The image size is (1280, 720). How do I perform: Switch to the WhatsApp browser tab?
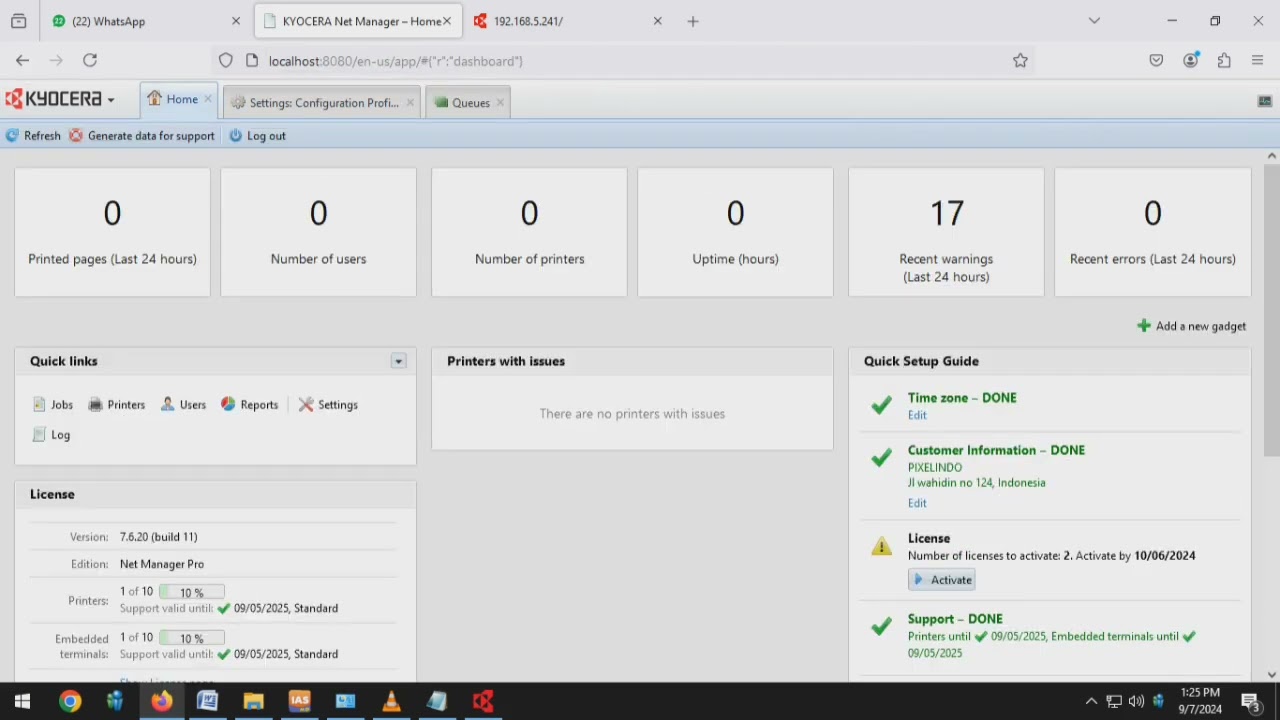[146, 21]
